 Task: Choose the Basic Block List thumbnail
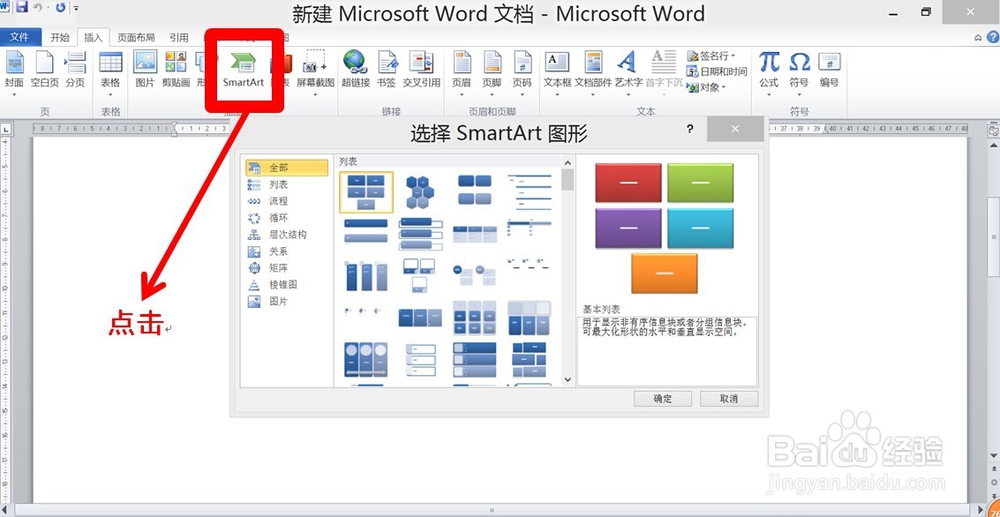pyautogui.click(x=366, y=192)
